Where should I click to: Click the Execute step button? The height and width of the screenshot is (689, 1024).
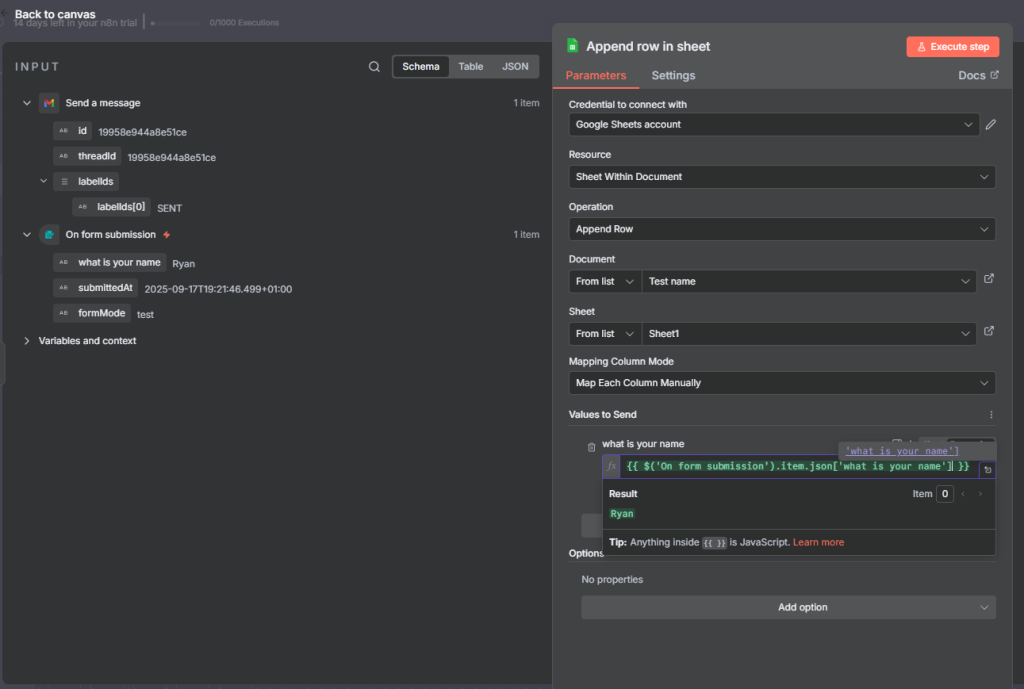[x=952, y=47]
